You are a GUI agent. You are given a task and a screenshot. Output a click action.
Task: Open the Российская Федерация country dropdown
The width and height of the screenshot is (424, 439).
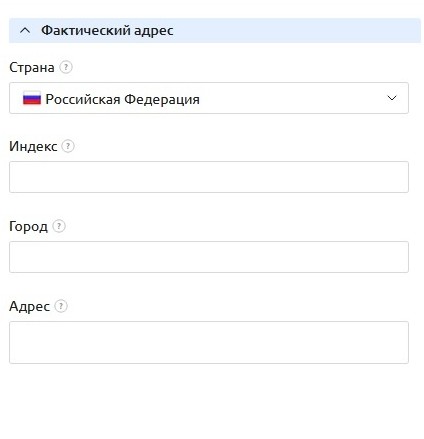209,98
